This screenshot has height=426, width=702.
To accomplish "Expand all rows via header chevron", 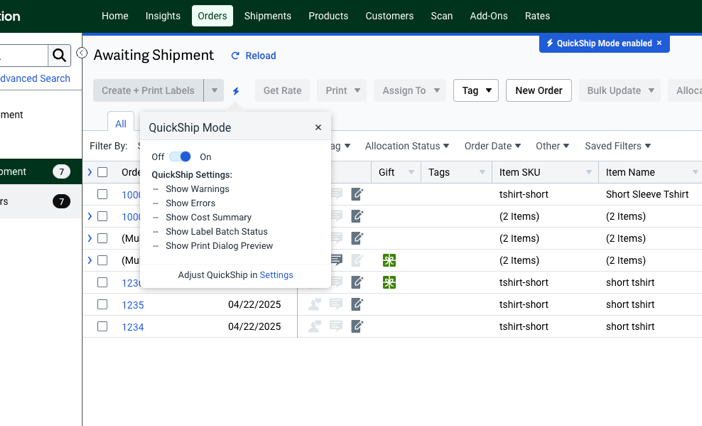I will pyautogui.click(x=90, y=172).
